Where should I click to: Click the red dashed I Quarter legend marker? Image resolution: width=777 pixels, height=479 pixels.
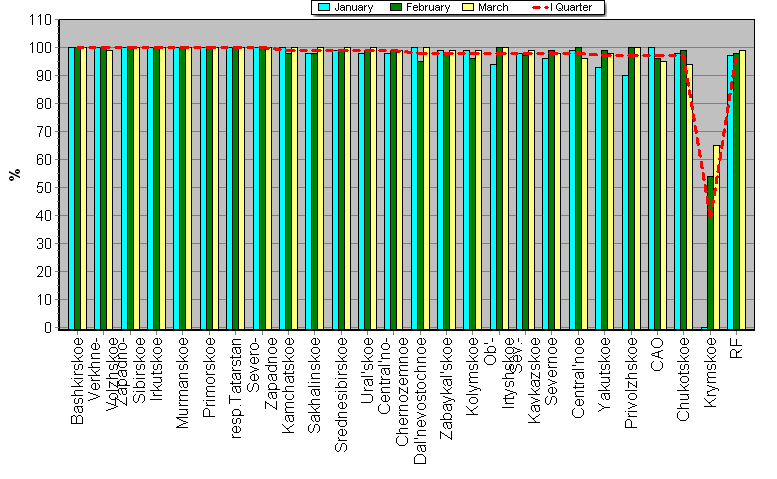pos(540,7)
